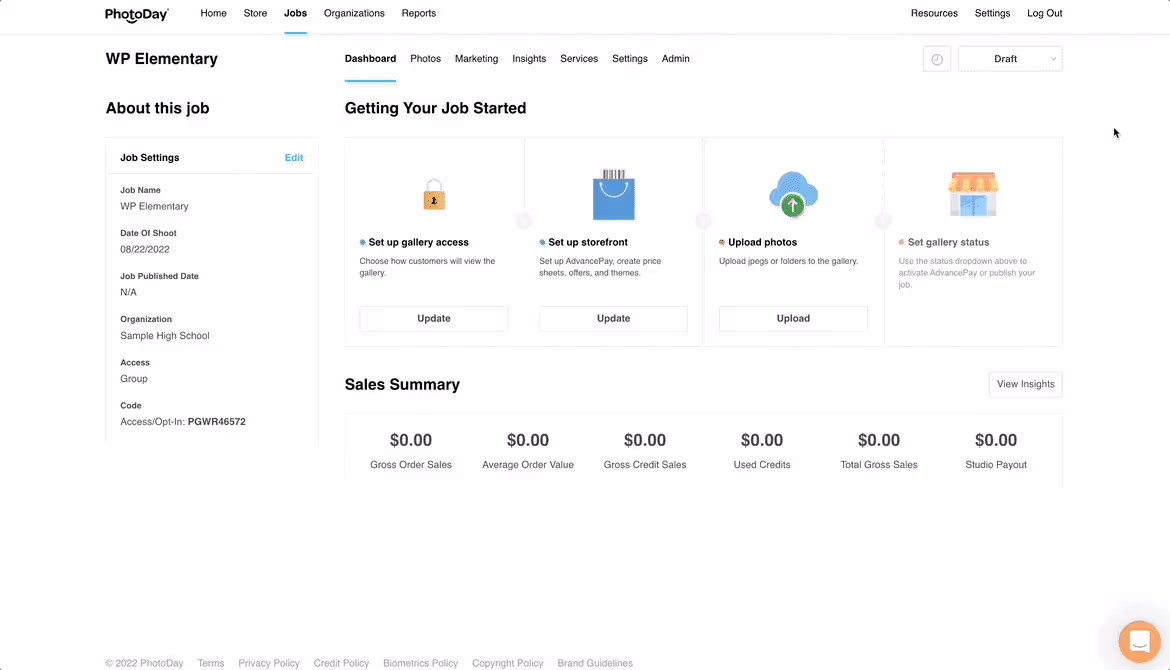The image size is (1170, 670).
Task: Click the Set up storefront heading
Action: click(588, 242)
